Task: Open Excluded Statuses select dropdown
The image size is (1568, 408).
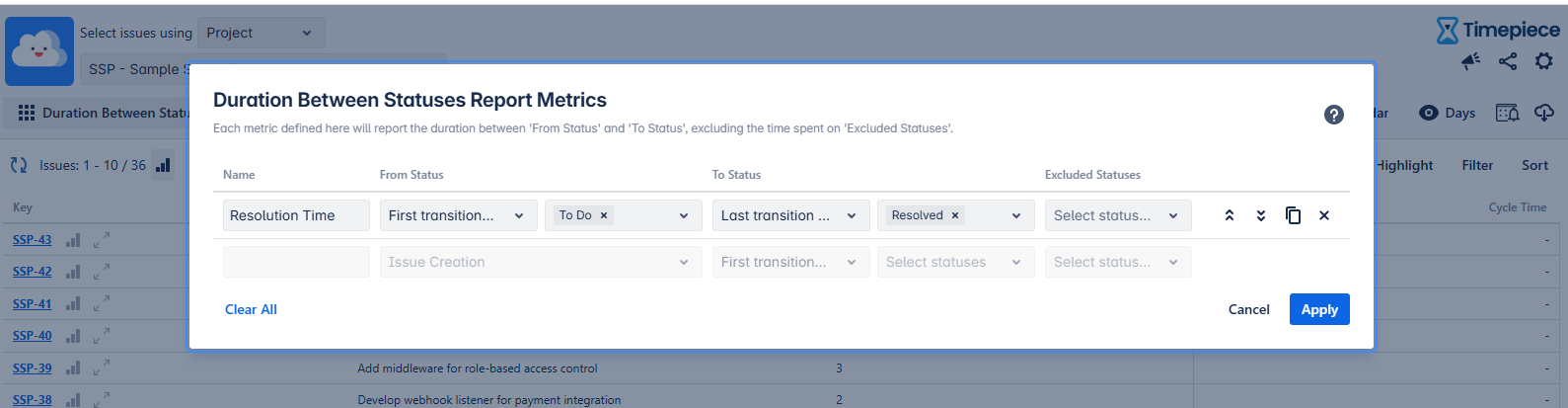Action: click(x=1117, y=215)
